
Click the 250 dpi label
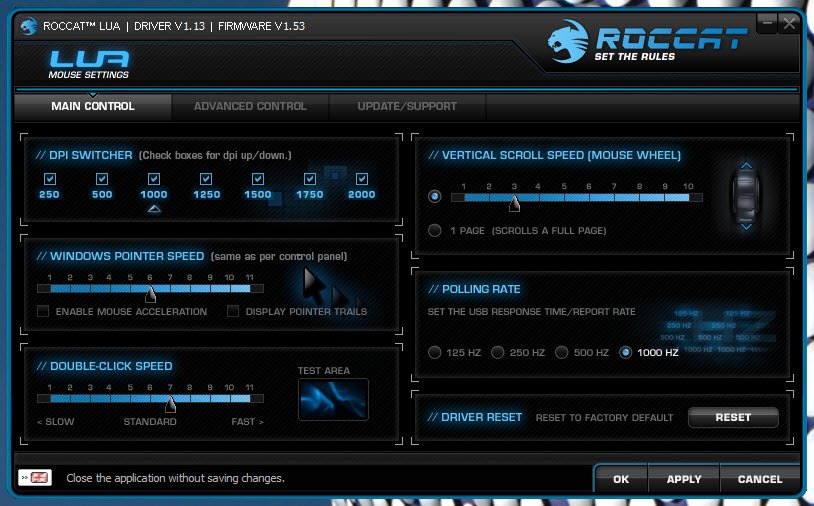click(49, 195)
